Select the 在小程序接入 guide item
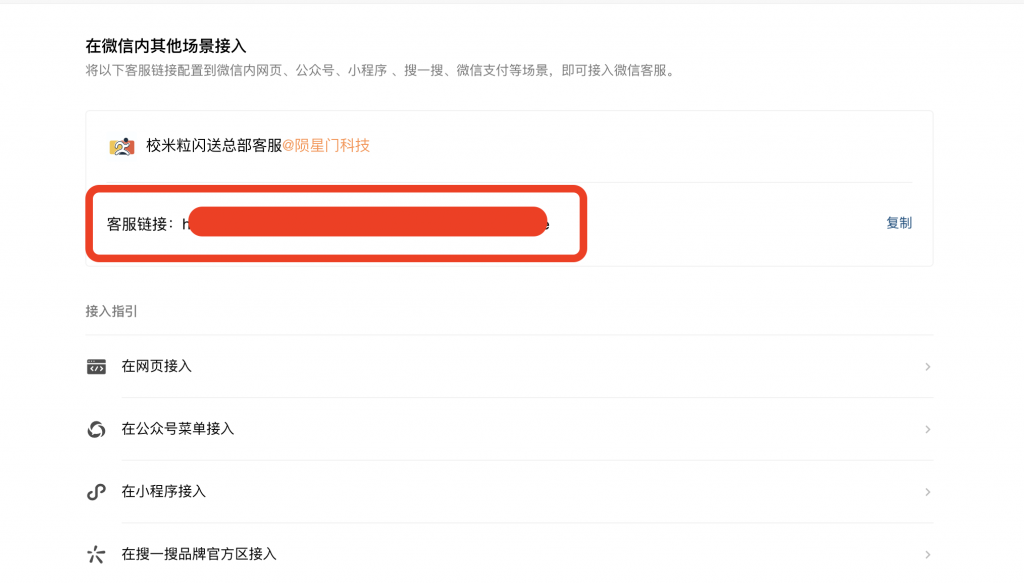This screenshot has width=1024, height=583. pyautogui.click(x=164, y=492)
